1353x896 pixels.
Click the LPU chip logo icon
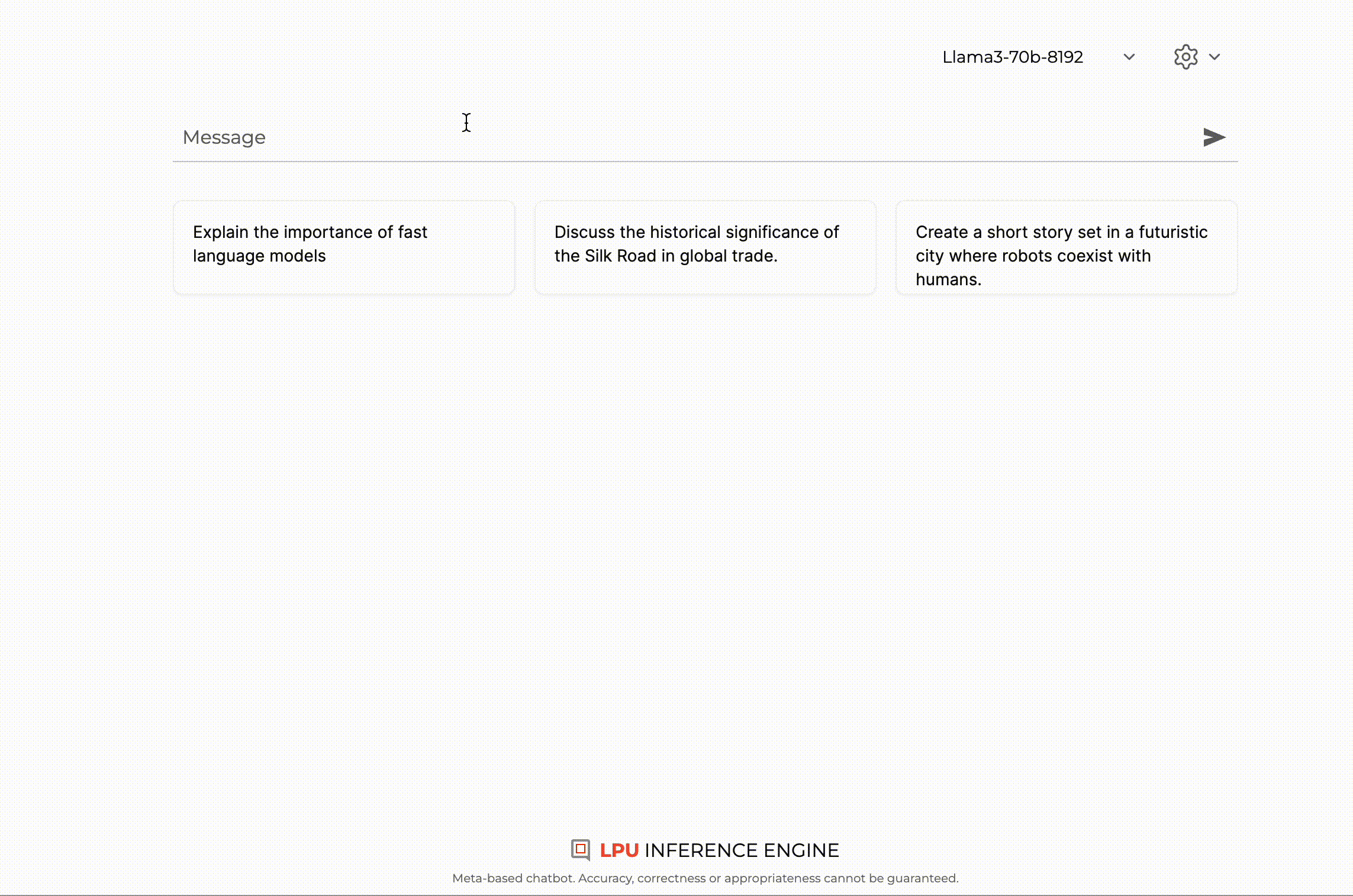(x=581, y=850)
